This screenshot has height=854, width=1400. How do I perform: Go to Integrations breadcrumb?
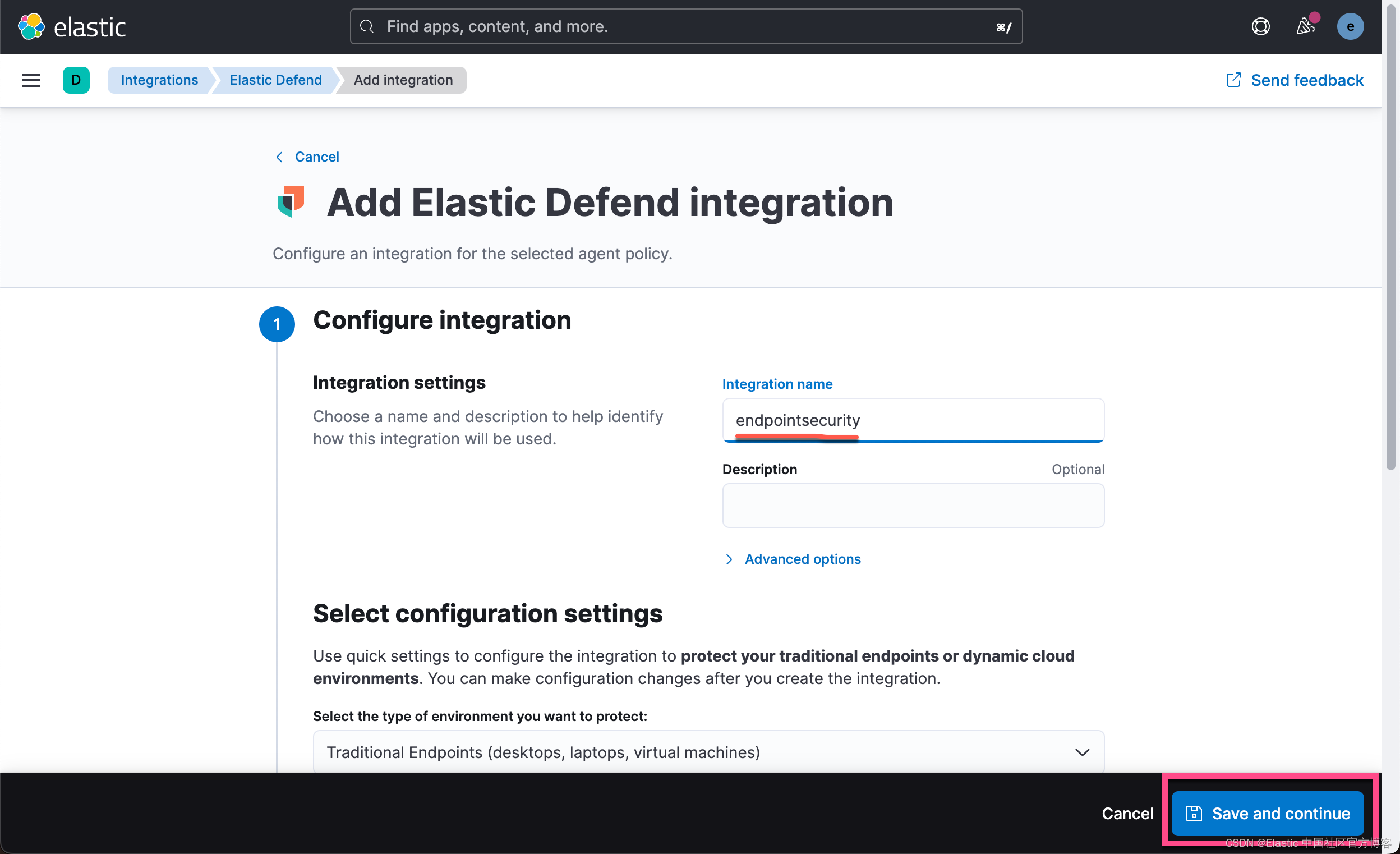[x=159, y=80]
